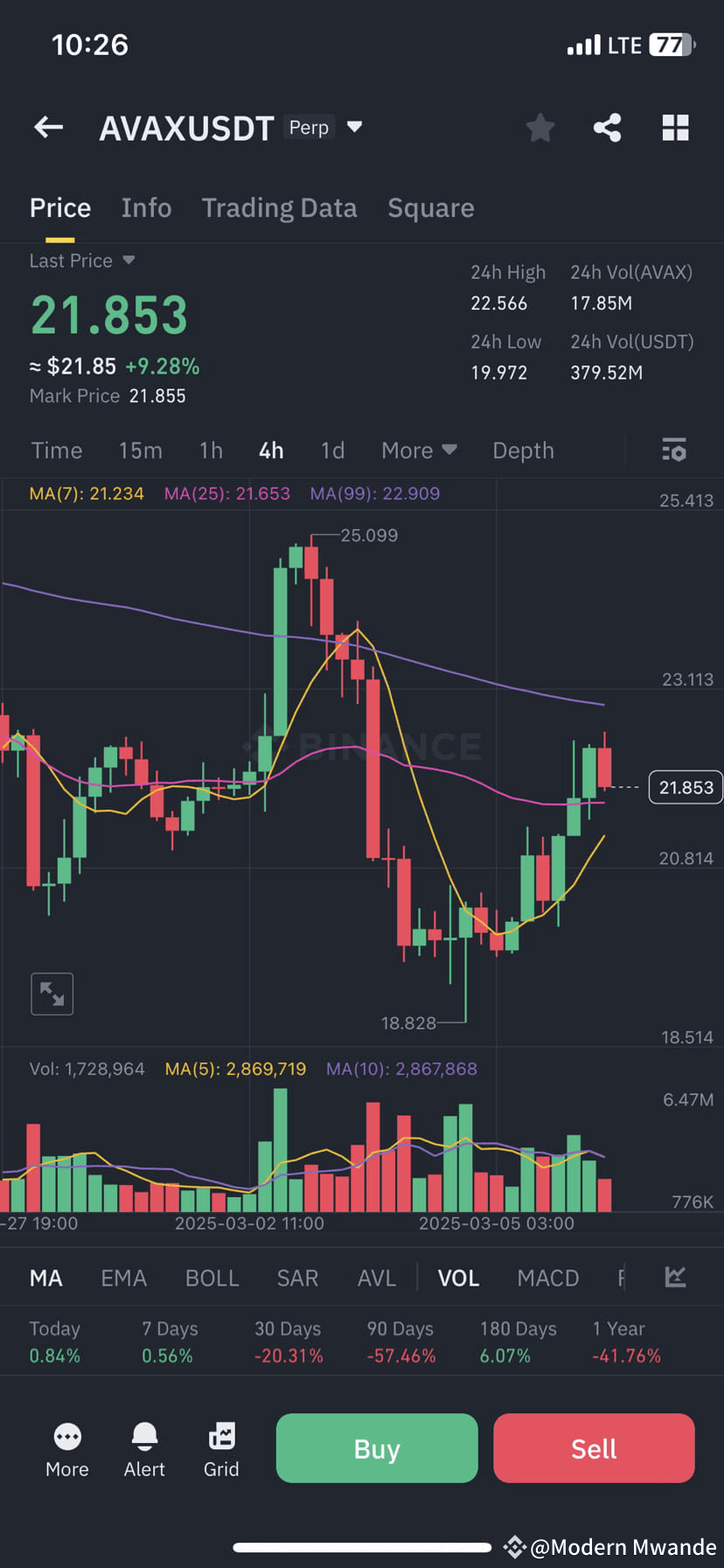The image size is (724, 1568).
Task: Enable the SAR indicator
Action: click(297, 1277)
